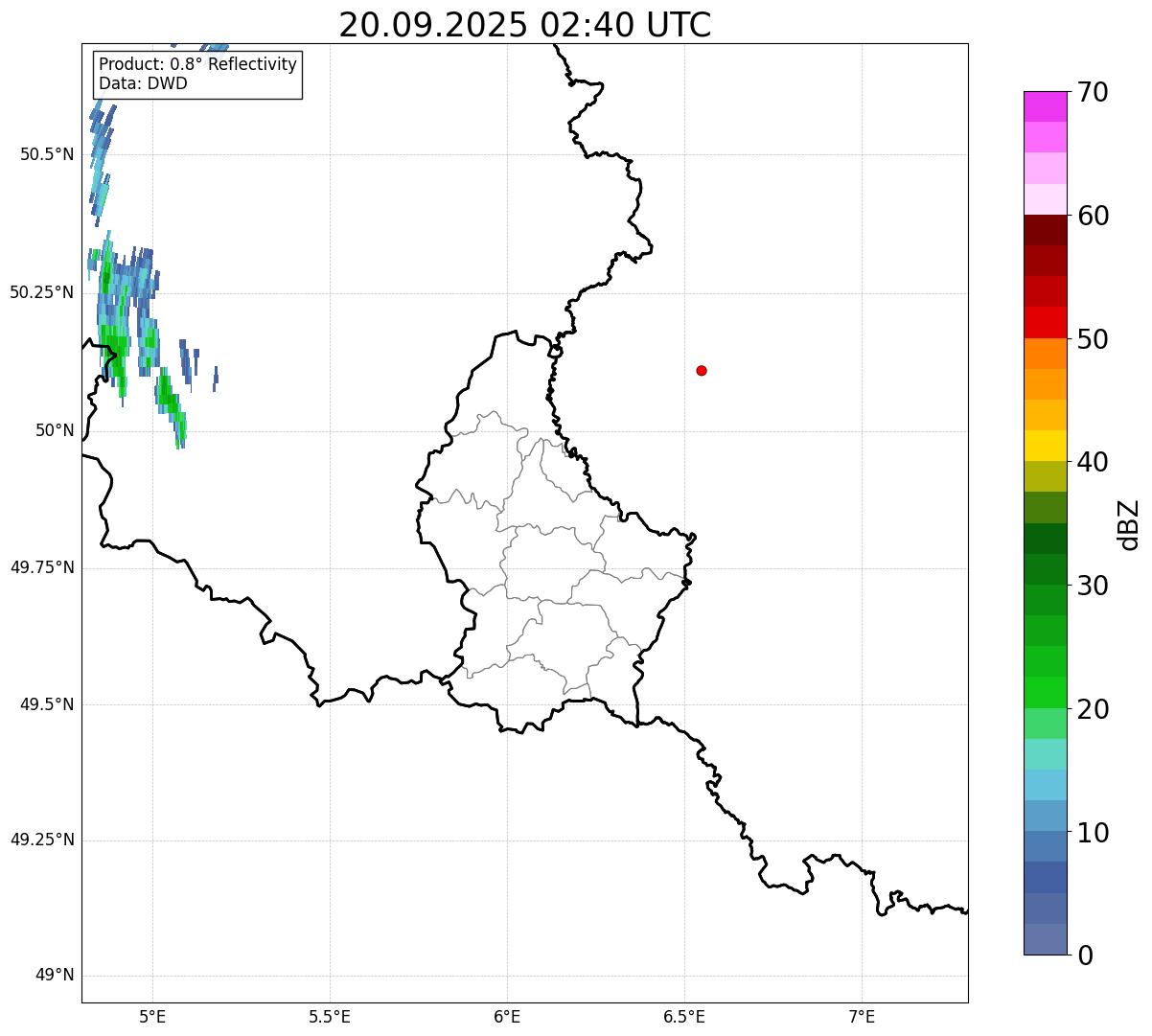Click the "dBZ" colorbar label
1152x1036 pixels.
click(x=1129, y=524)
